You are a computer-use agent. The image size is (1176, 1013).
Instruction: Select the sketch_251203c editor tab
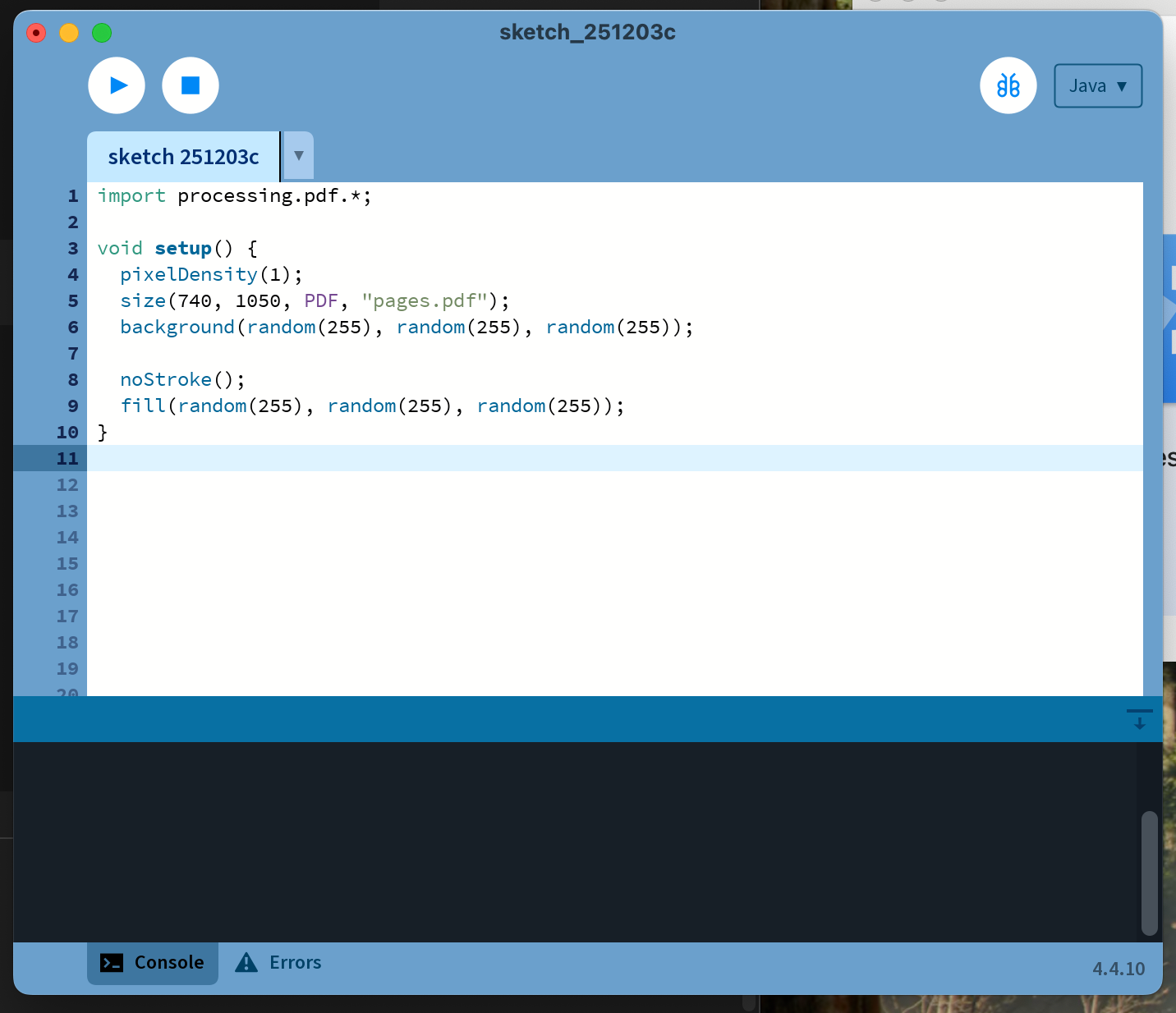[x=183, y=157]
